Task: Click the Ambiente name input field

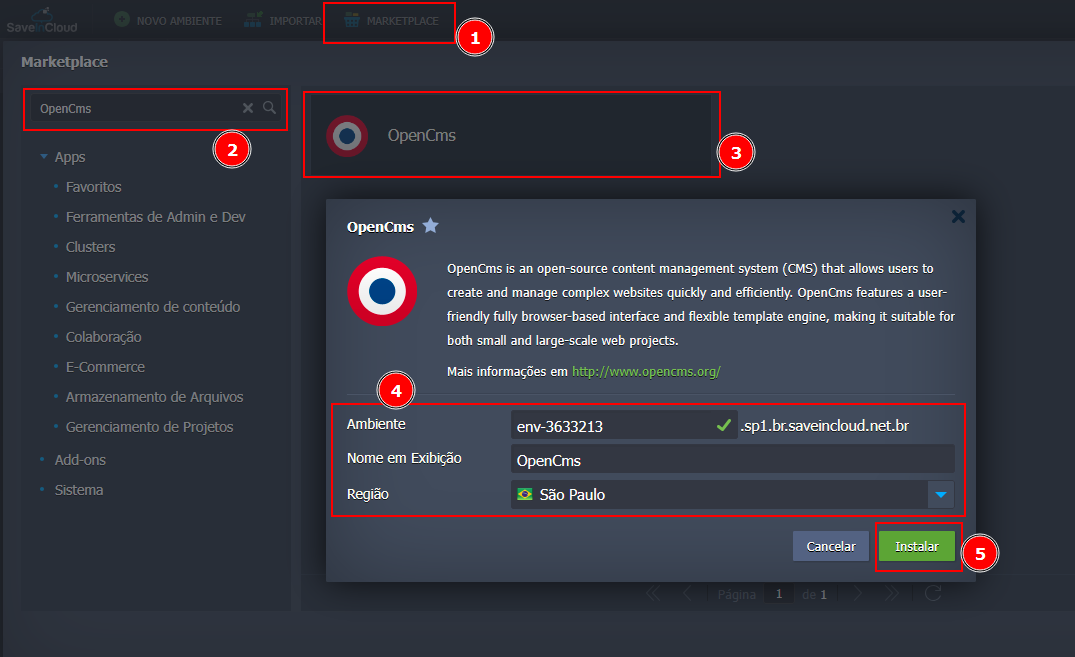Action: pyautogui.click(x=610, y=426)
